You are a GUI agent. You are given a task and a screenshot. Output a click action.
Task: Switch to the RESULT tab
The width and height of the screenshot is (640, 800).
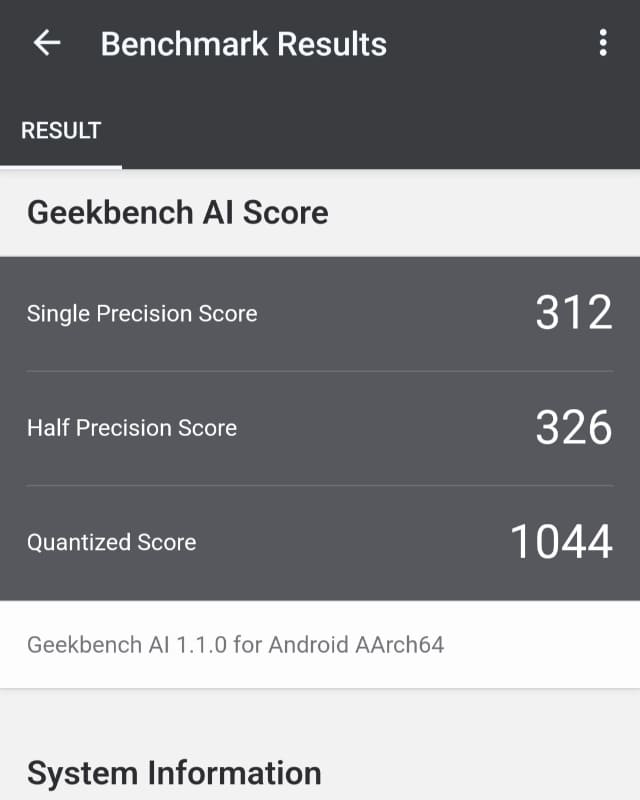pos(60,130)
